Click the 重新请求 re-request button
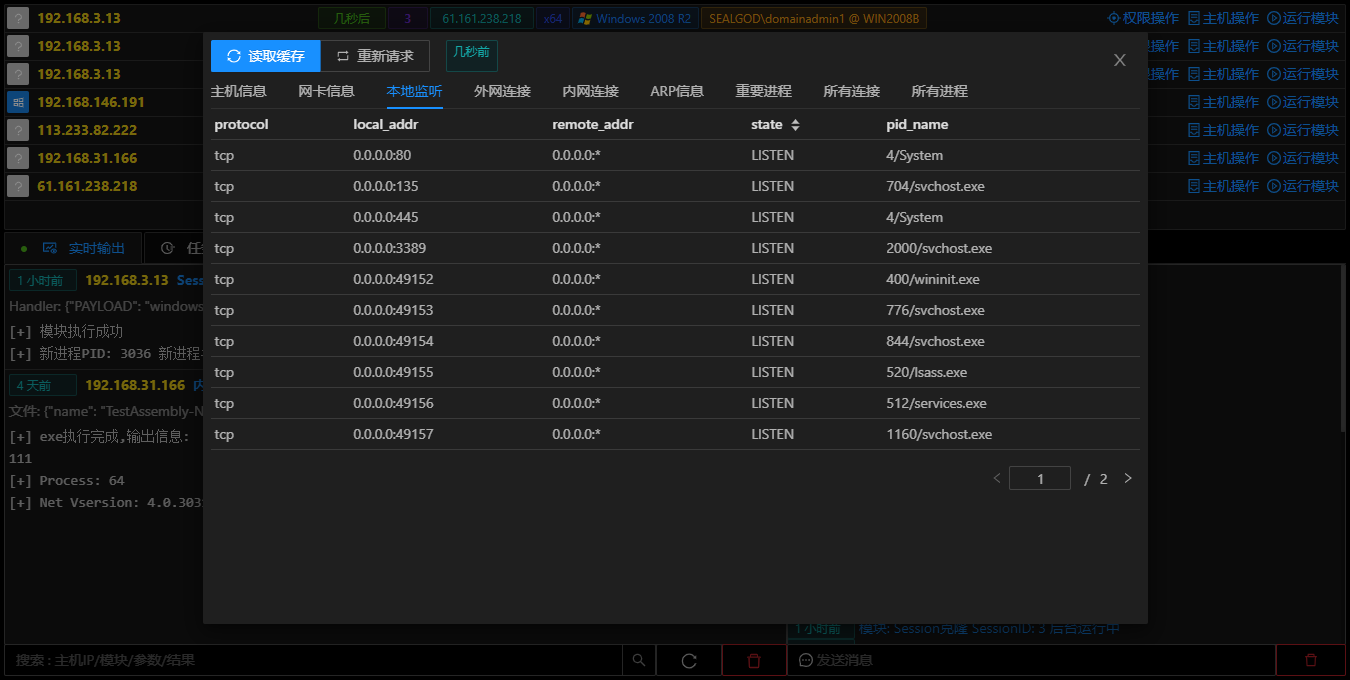This screenshot has height=680, width=1350. [x=375, y=56]
